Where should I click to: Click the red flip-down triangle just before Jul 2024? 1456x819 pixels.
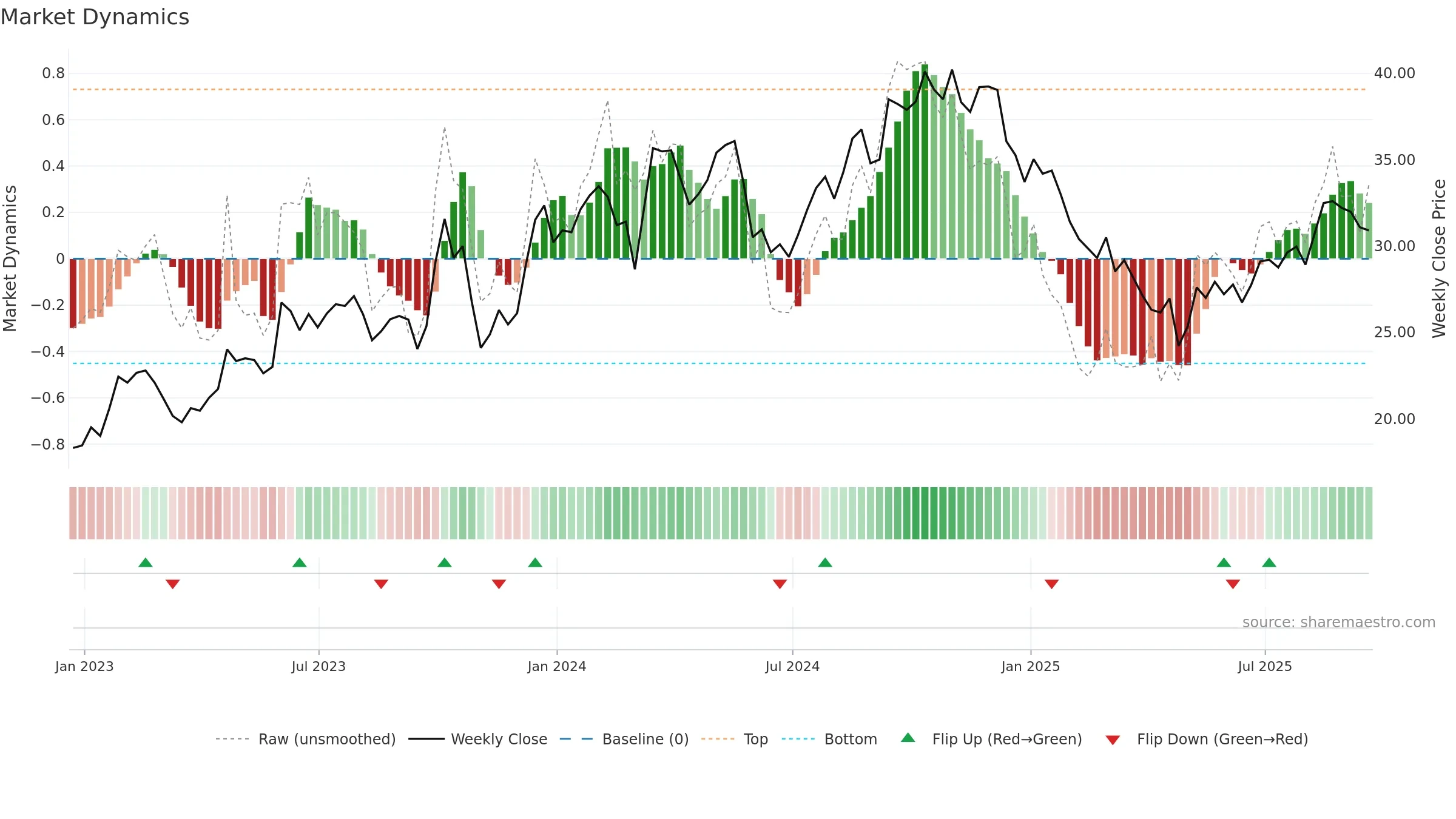780,584
